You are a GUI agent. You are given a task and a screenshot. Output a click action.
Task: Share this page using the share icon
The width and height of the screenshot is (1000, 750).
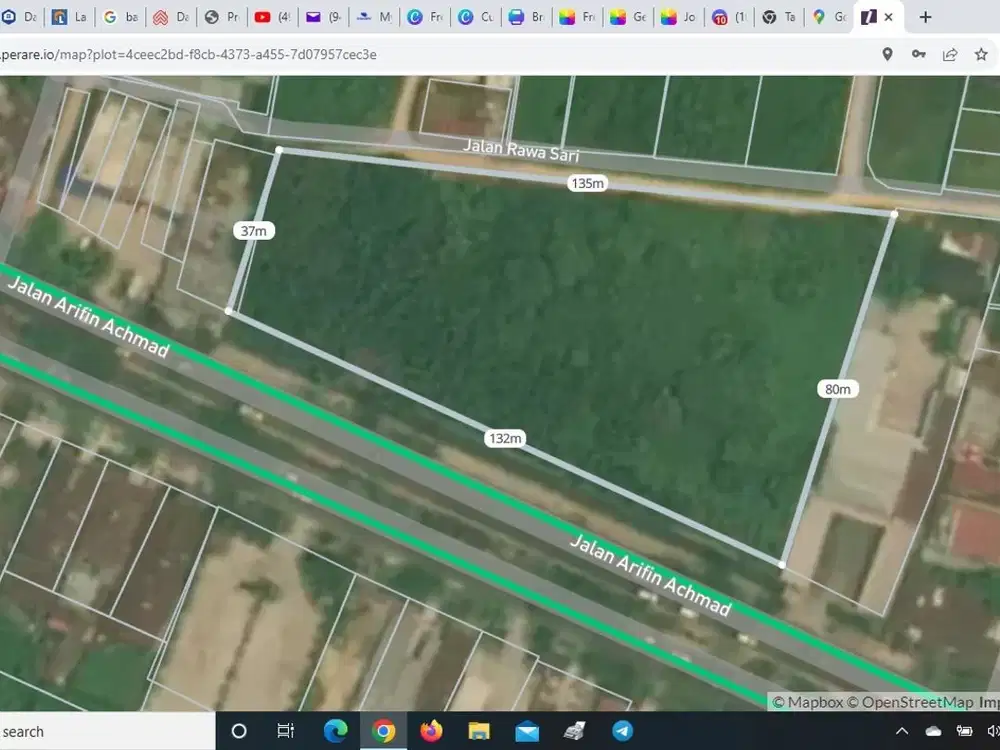coord(950,55)
